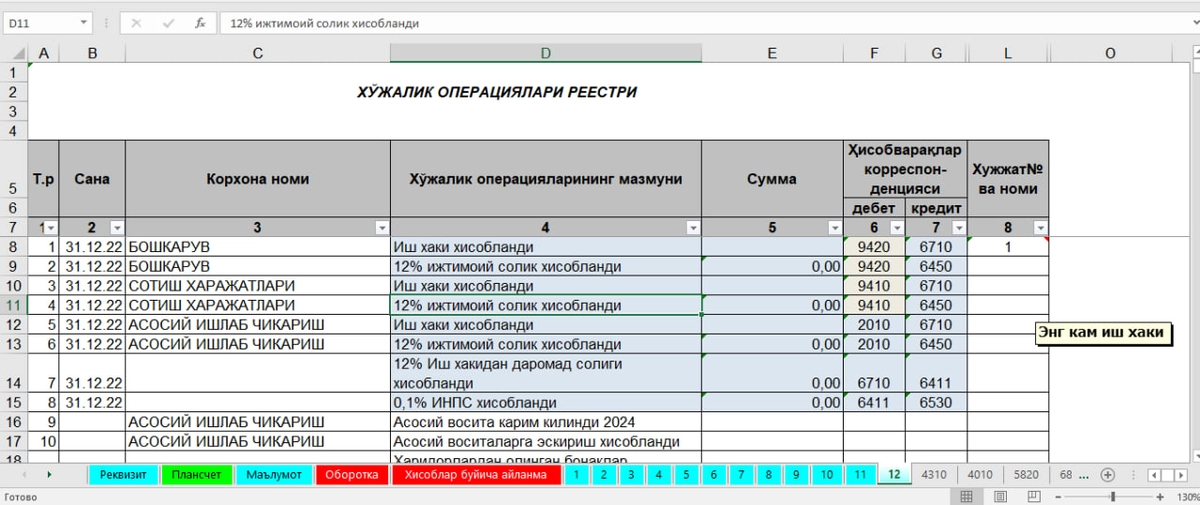This screenshot has width=1200, height=505.
Task: Open the Реквизит sheet tab
Action: coord(123,474)
